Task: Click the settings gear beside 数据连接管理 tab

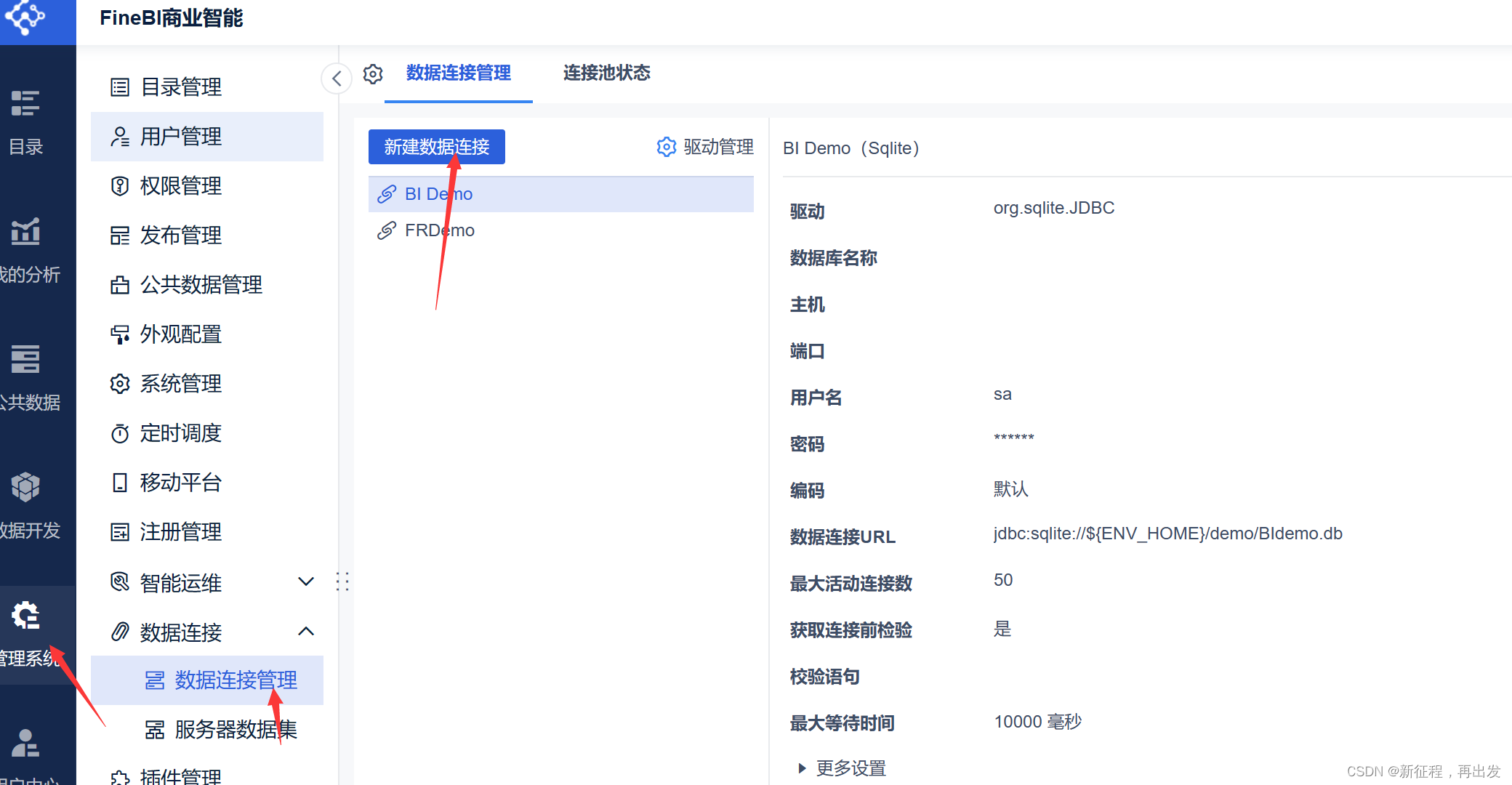Action: (373, 73)
